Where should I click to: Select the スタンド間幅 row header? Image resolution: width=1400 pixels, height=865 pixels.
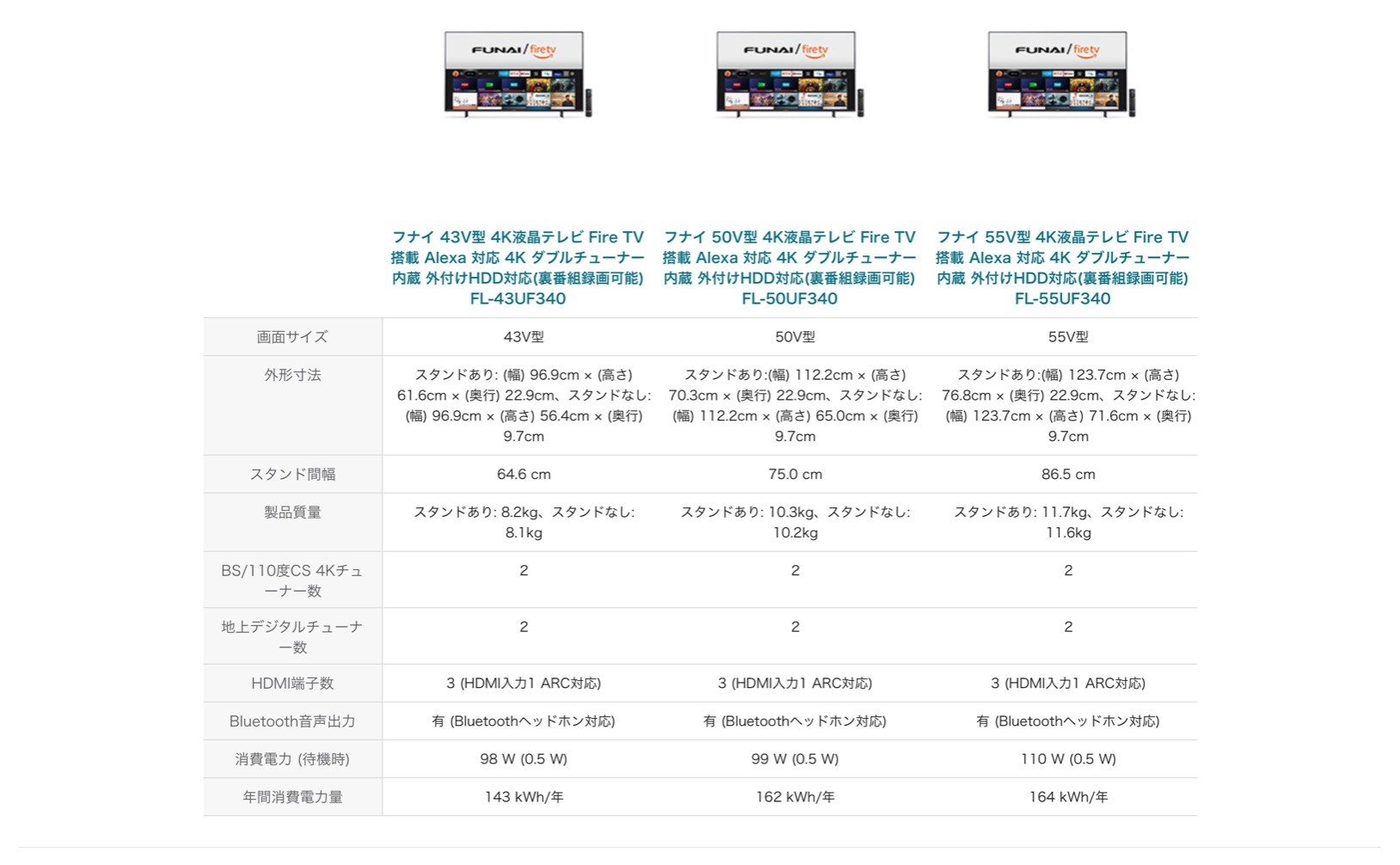coord(292,475)
